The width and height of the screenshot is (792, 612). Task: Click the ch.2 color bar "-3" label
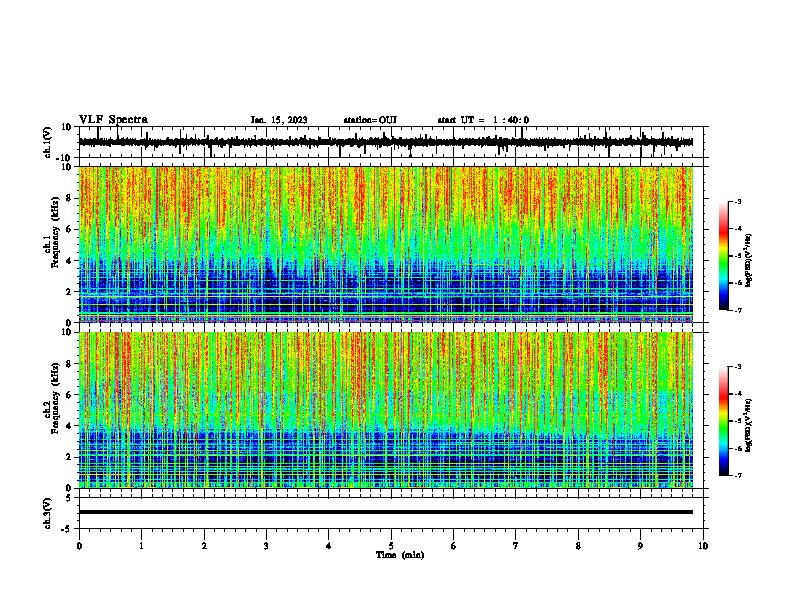click(737, 367)
